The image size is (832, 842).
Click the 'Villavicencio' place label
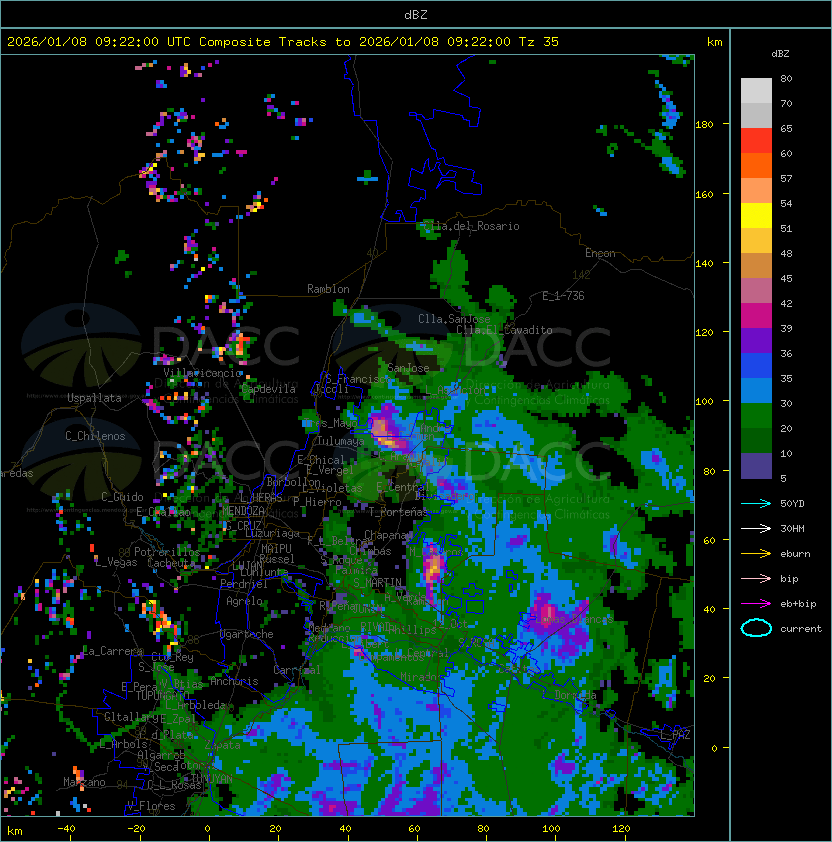click(202, 373)
